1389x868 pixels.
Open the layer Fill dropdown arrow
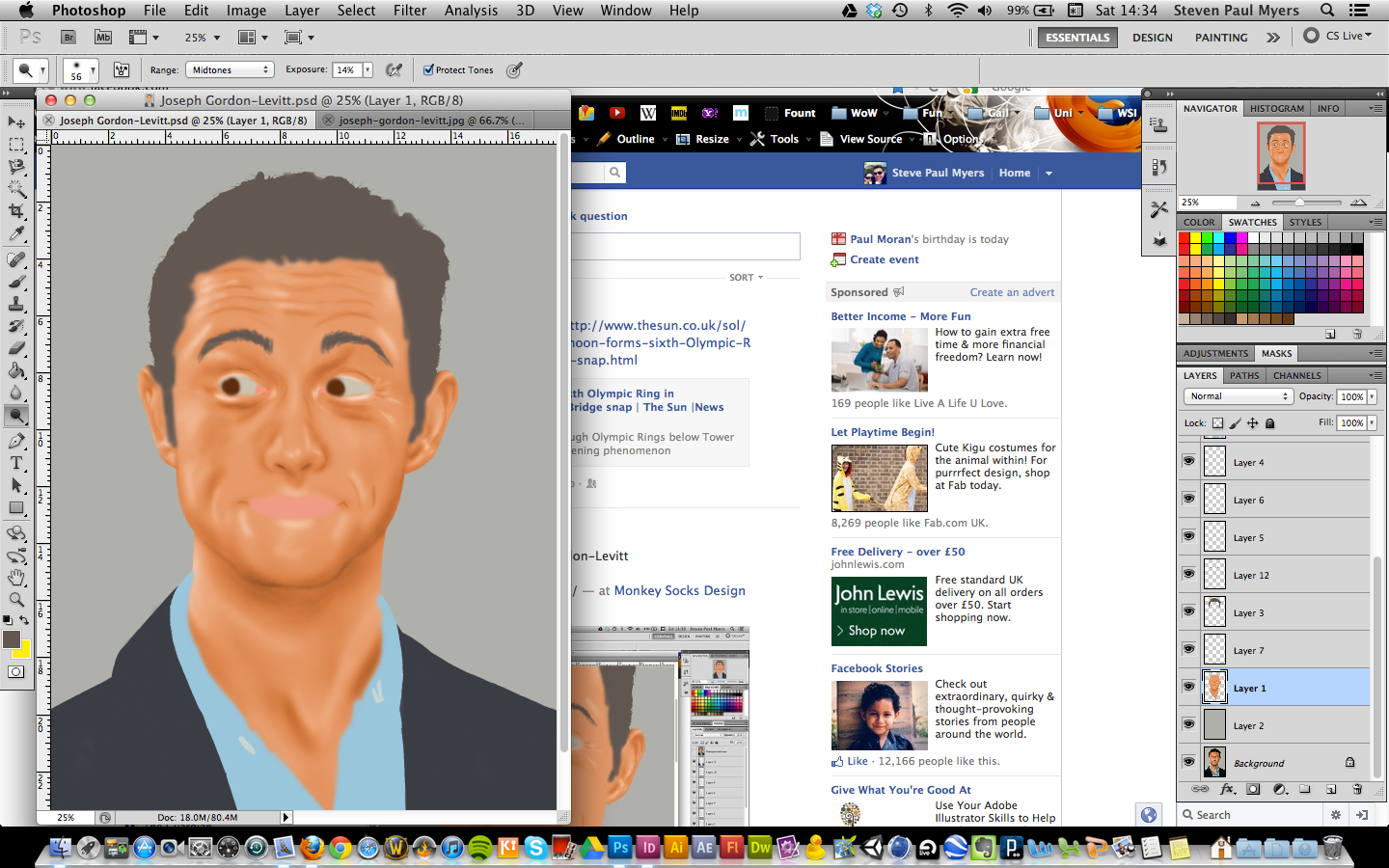pyautogui.click(x=1372, y=422)
